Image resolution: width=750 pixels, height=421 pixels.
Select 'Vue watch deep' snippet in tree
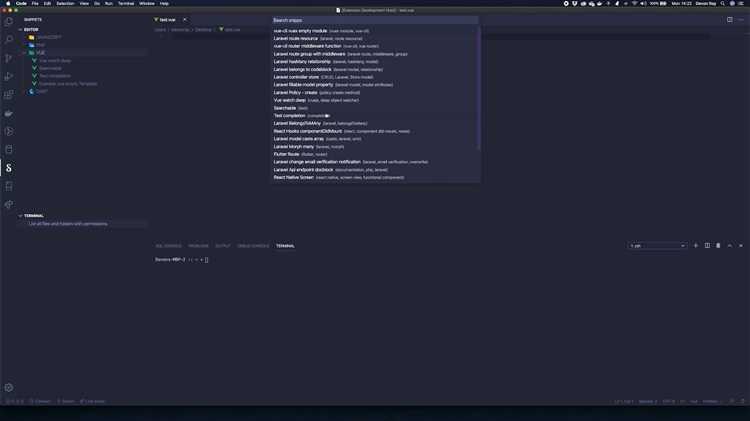[55, 61]
